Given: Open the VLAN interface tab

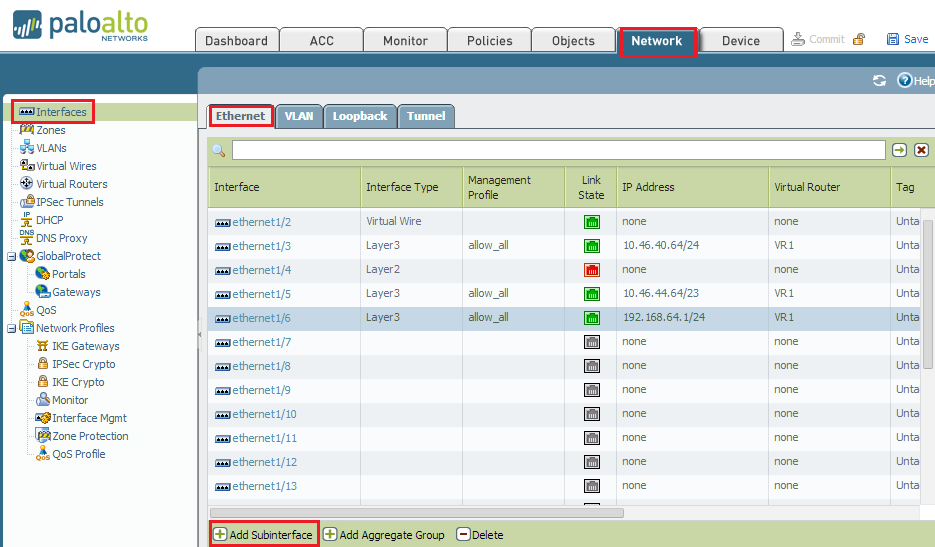Looking at the screenshot, I should [x=298, y=116].
